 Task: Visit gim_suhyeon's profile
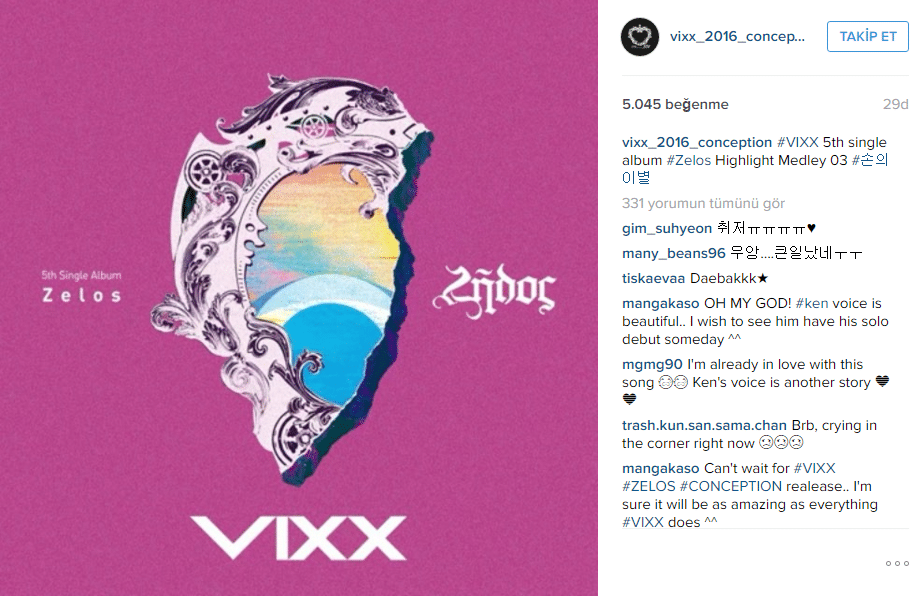coord(667,228)
